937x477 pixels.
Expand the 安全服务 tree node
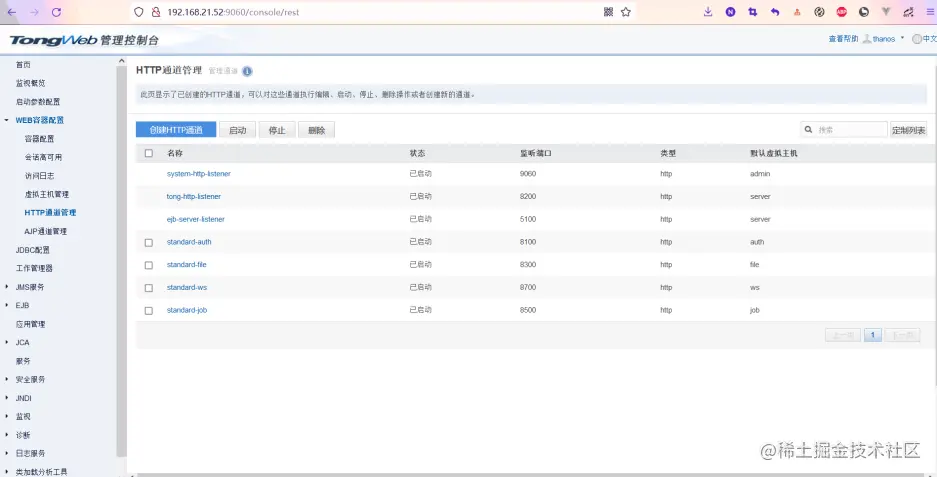[7, 380]
